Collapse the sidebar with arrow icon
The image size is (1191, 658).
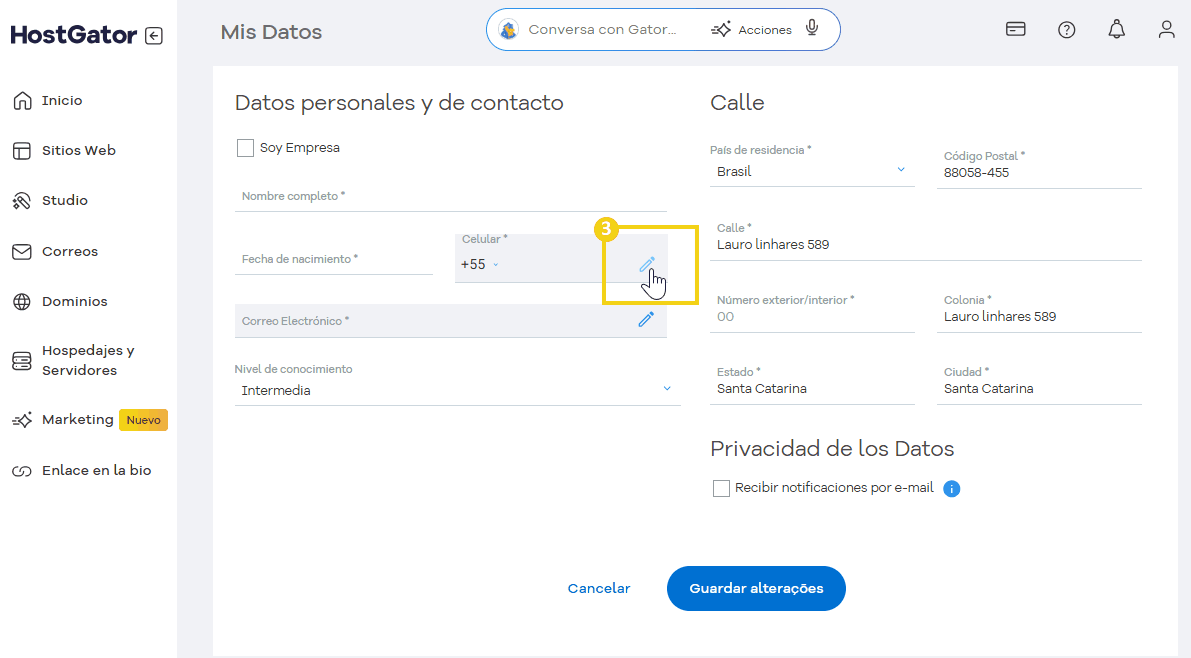tap(153, 36)
